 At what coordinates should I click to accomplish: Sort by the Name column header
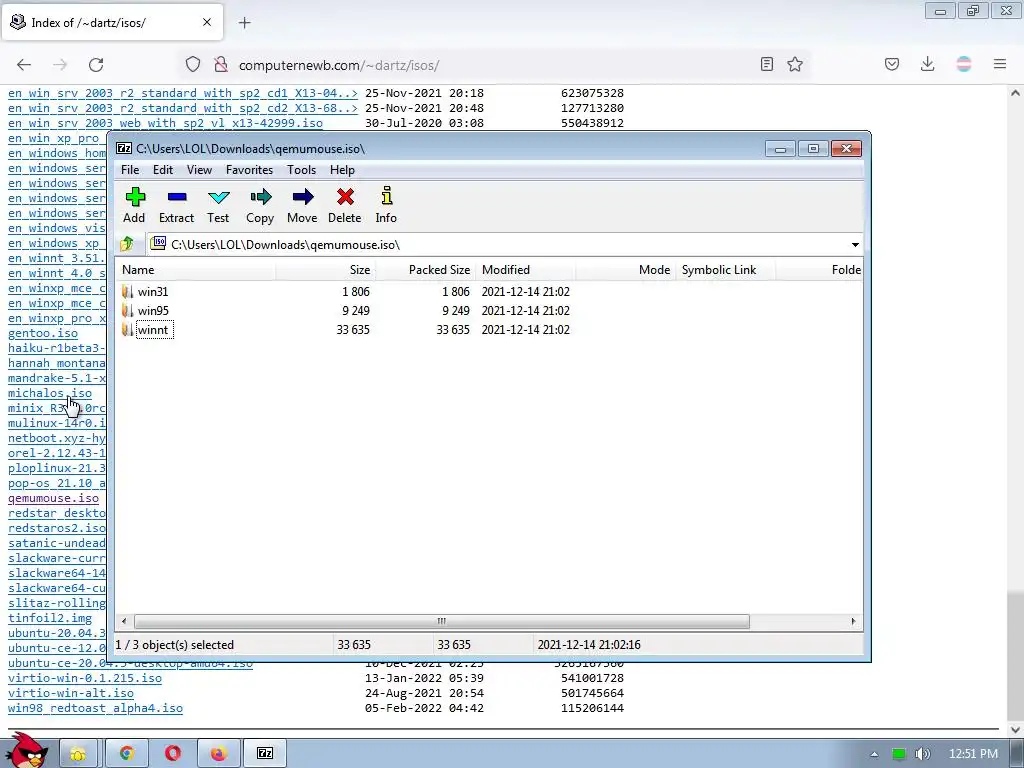195,270
